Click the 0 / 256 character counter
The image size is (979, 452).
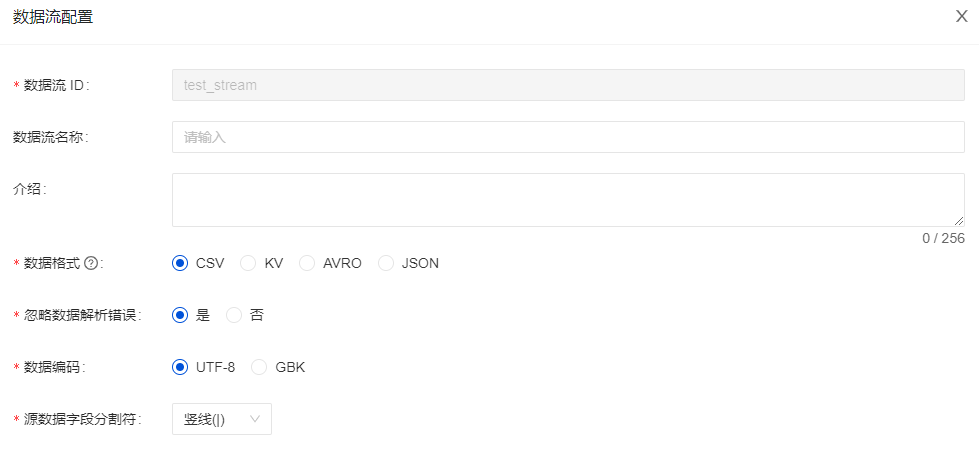click(x=943, y=238)
